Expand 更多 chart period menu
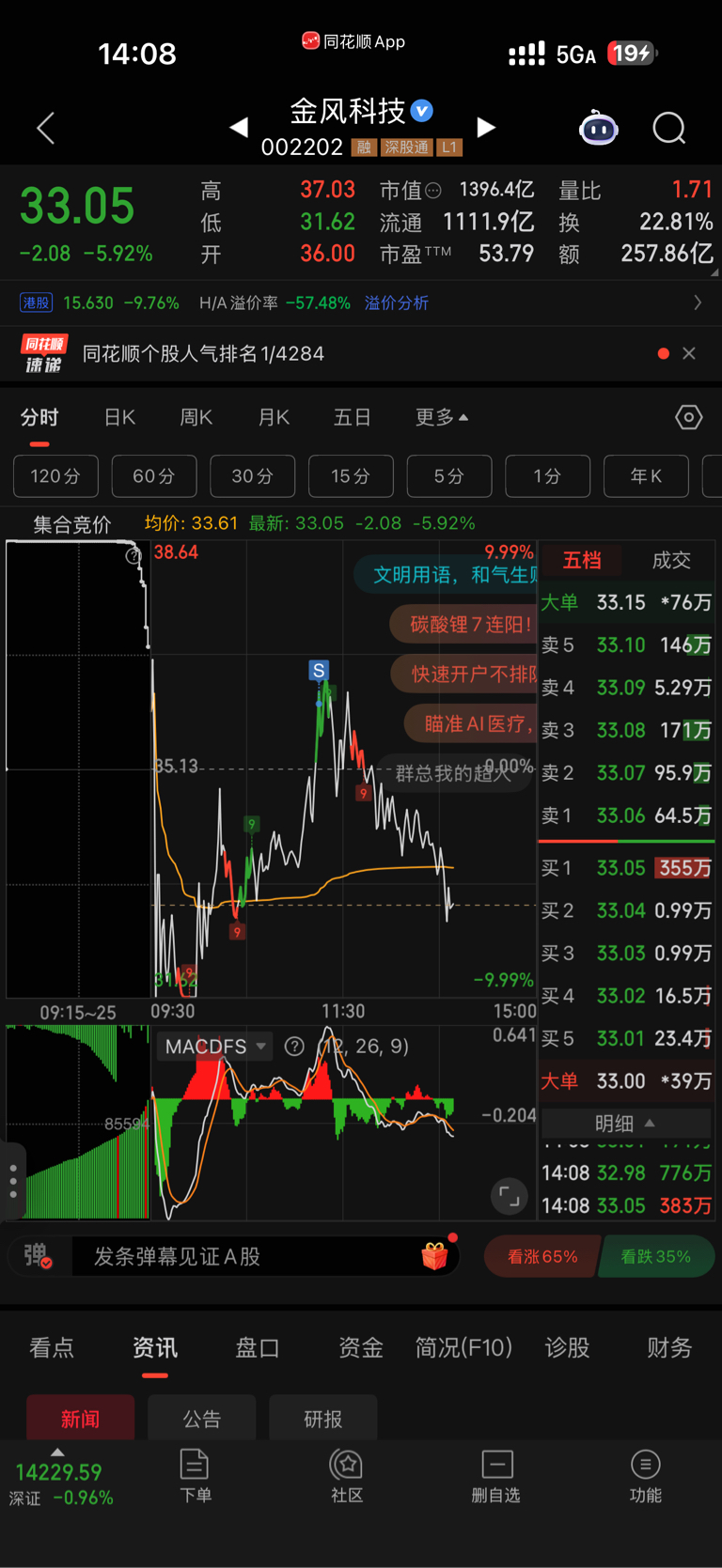The width and height of the screenshot is (722, 1568). (x=442, y=417)
